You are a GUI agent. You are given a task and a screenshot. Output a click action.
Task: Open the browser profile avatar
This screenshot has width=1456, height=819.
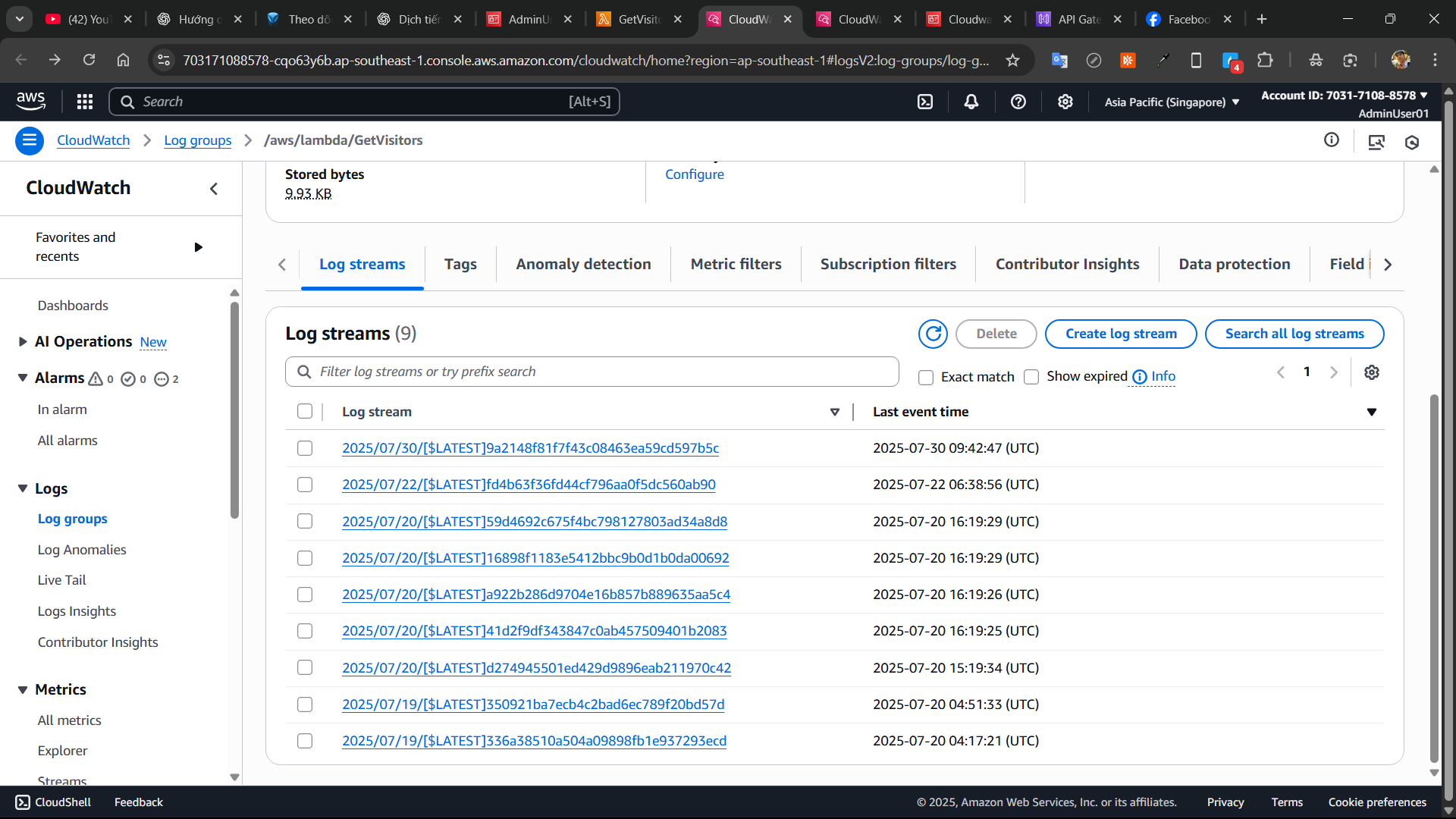click(1401, 60)
